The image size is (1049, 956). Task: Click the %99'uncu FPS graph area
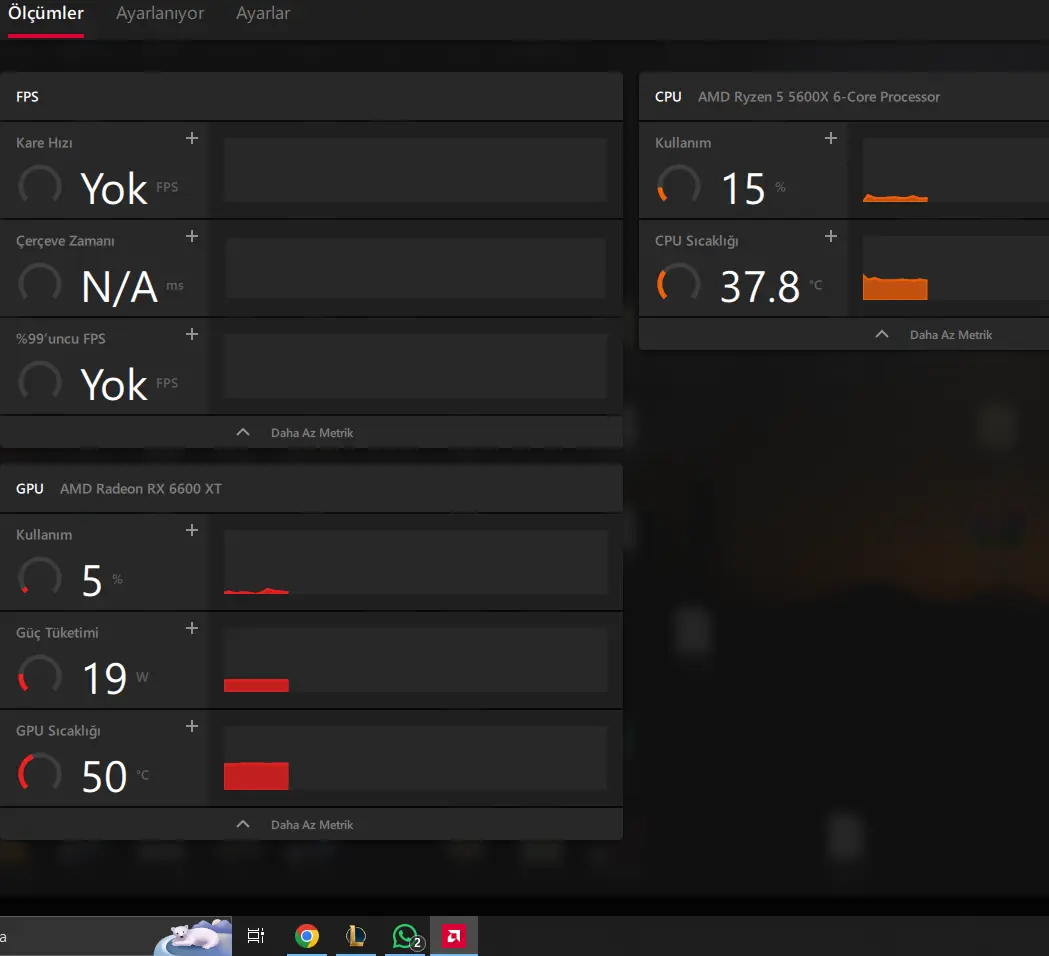pos(415,365)
